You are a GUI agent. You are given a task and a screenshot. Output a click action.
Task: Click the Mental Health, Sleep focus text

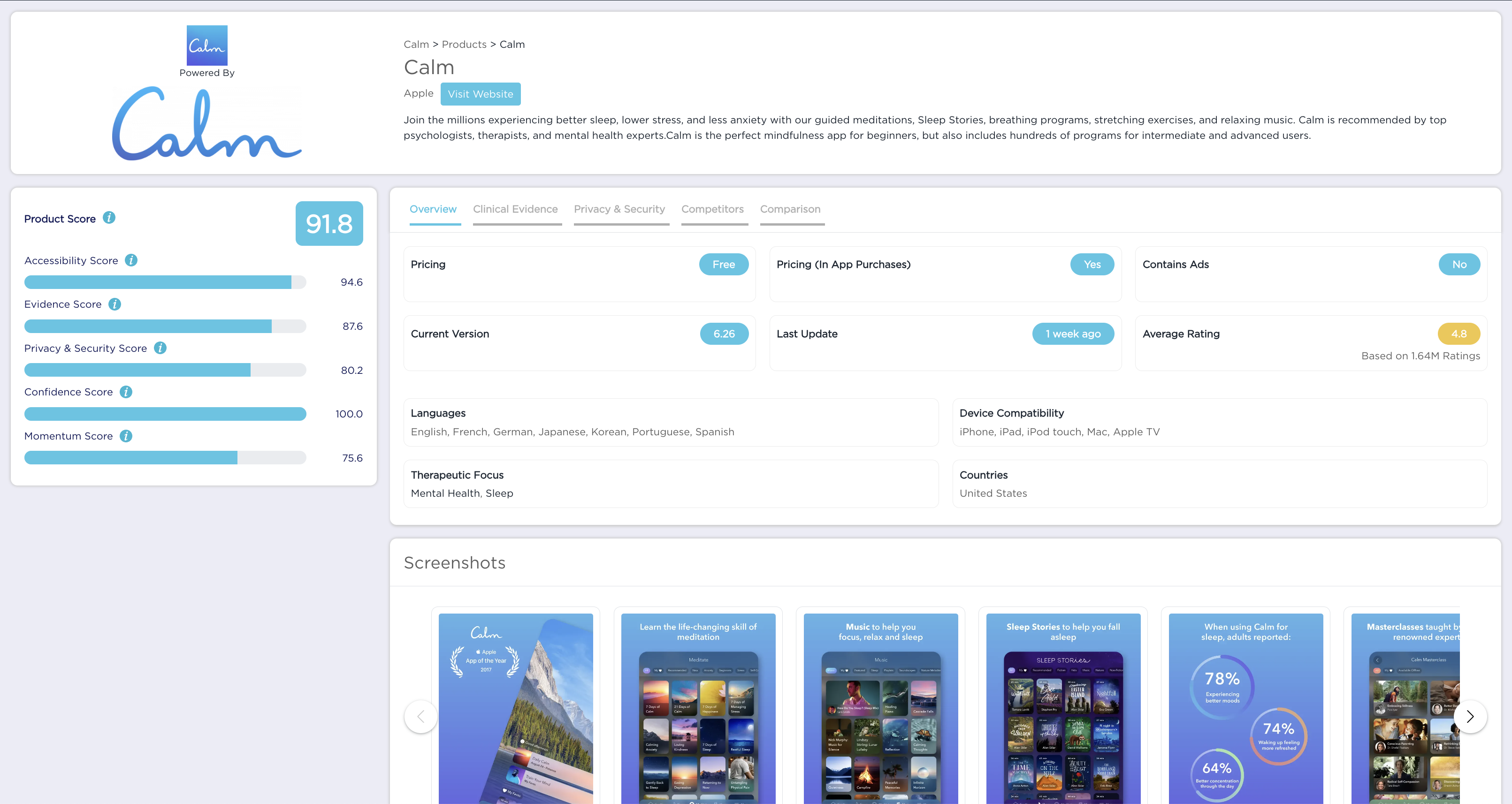pos(462,493)
